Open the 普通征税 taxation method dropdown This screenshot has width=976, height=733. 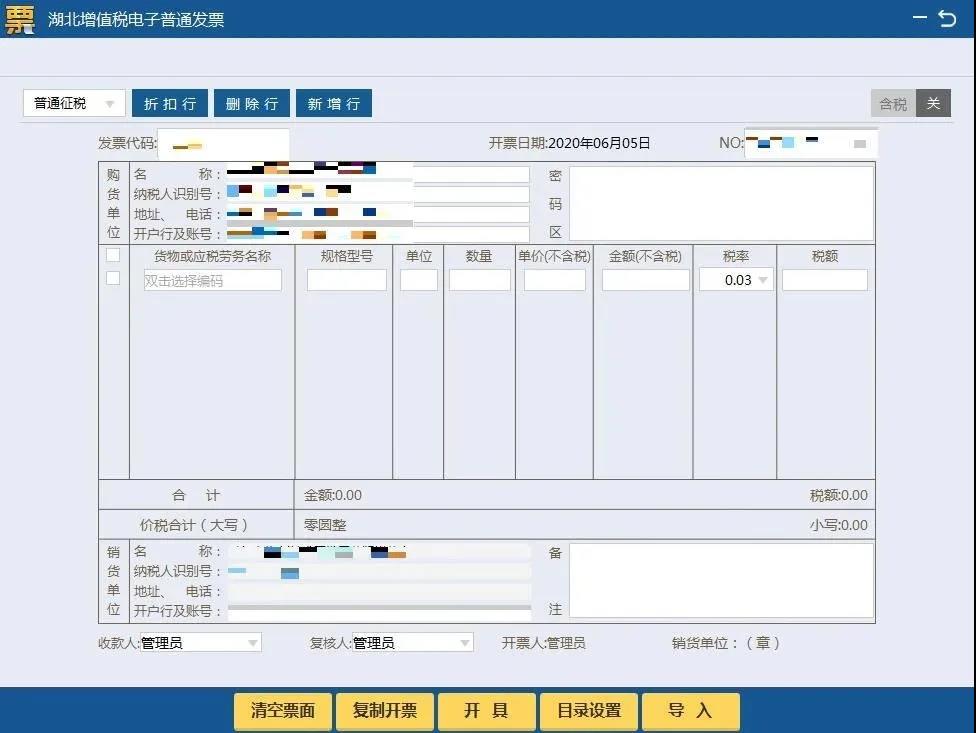click(x=110, y=102)
